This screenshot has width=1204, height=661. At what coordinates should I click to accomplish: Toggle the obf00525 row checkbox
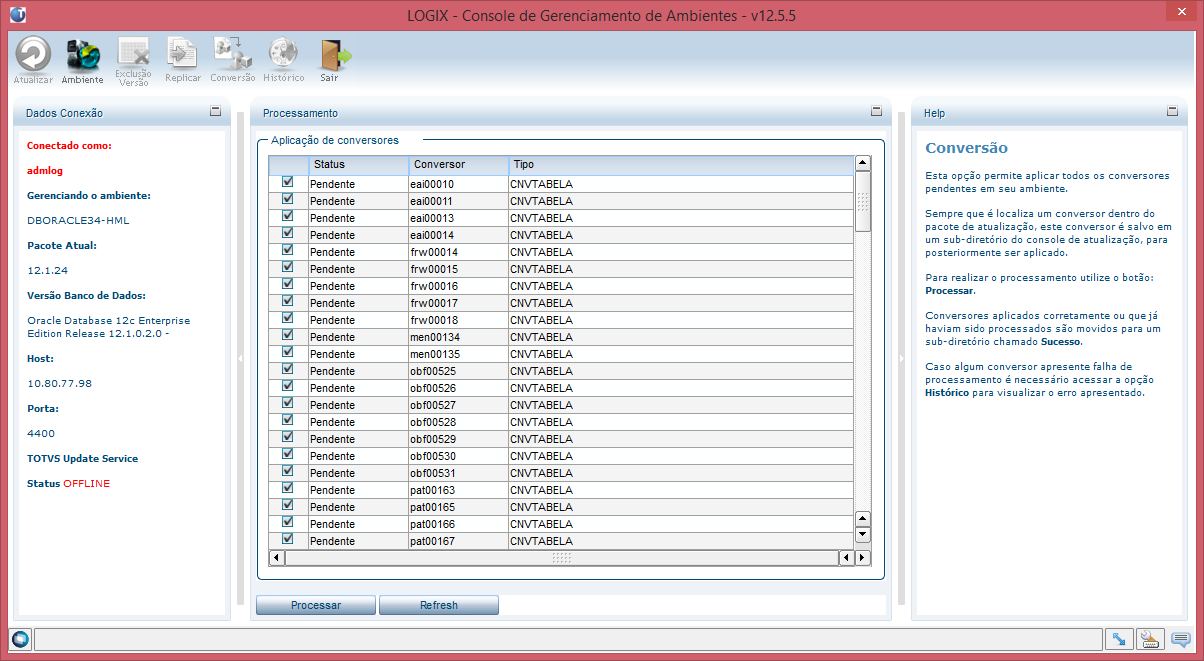pyautogui.click(x=288, y=369)
